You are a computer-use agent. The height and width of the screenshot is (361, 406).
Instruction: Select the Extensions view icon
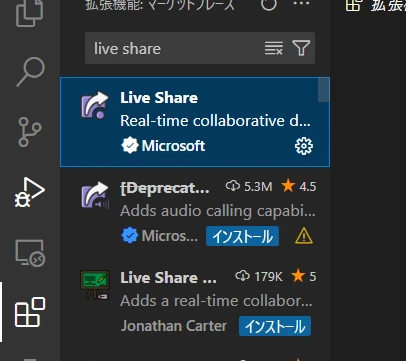30,312
